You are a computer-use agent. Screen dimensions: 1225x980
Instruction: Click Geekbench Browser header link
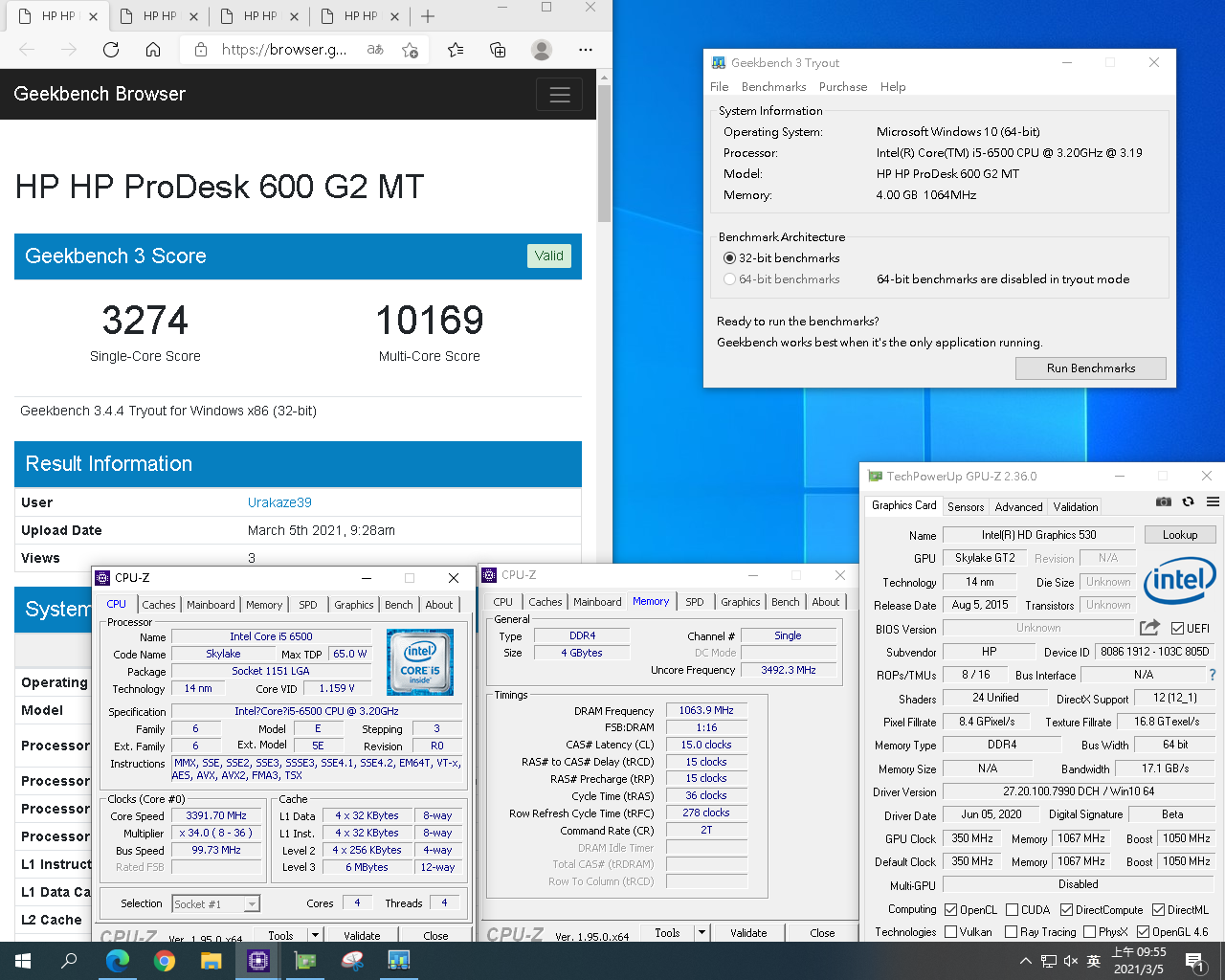pyautogui.click(x=100, y=94)
